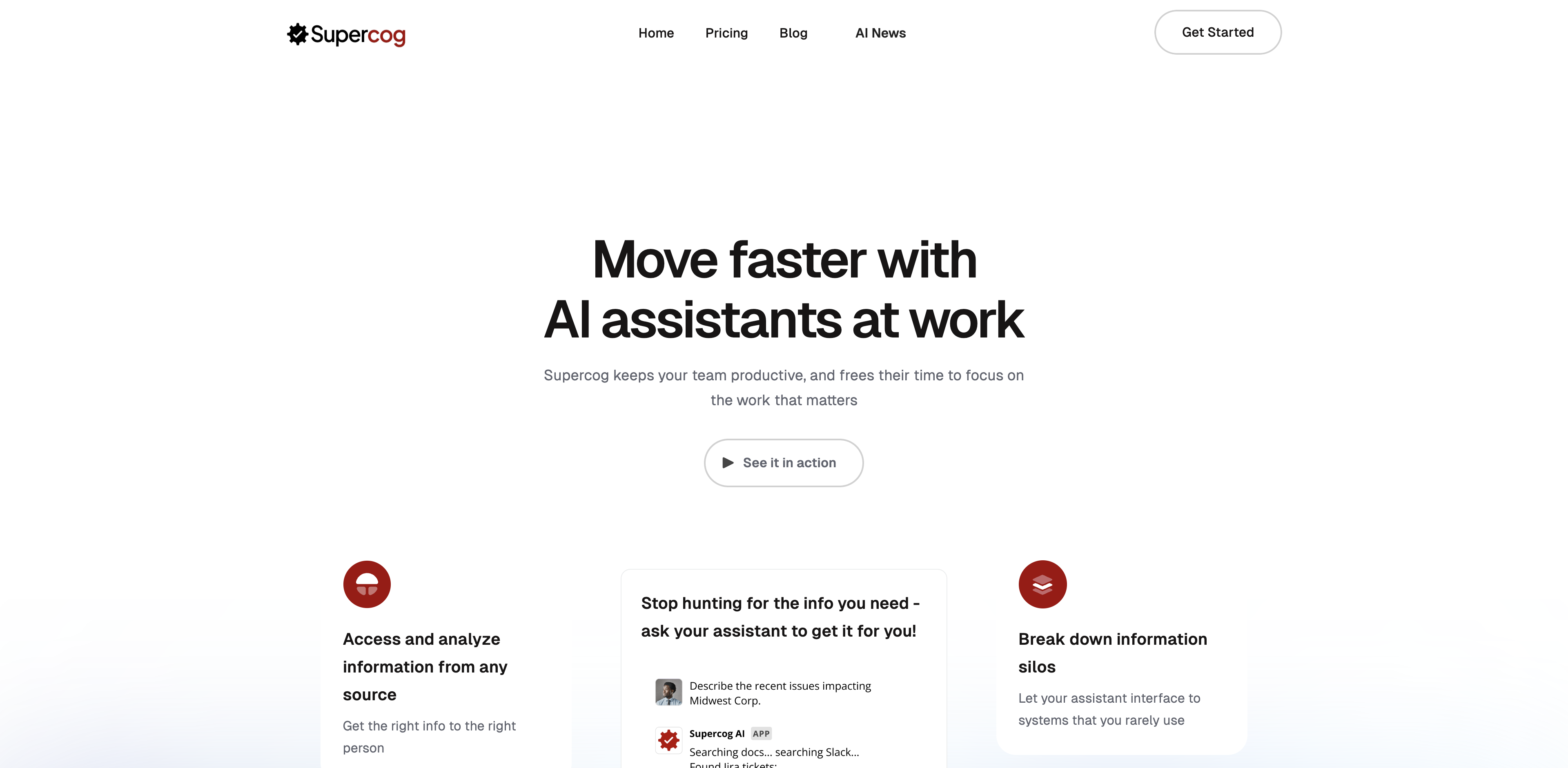The width and height of the screenshot is (1568, 768).
Task: Click the Get Started button
Action: tap(1218, 32)
